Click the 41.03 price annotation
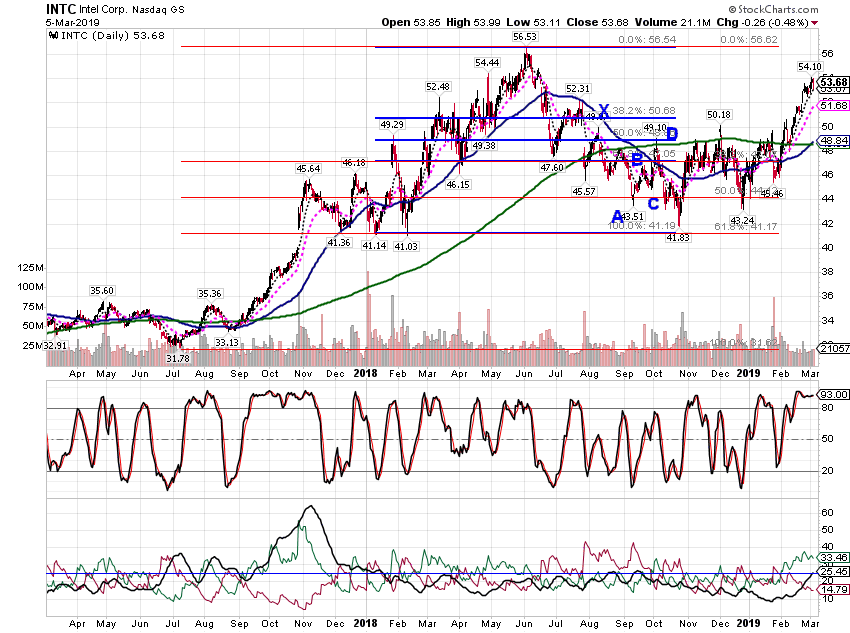The height and width of the screenshot is (633, 850). pyautogui.click(x=406, y=247)
